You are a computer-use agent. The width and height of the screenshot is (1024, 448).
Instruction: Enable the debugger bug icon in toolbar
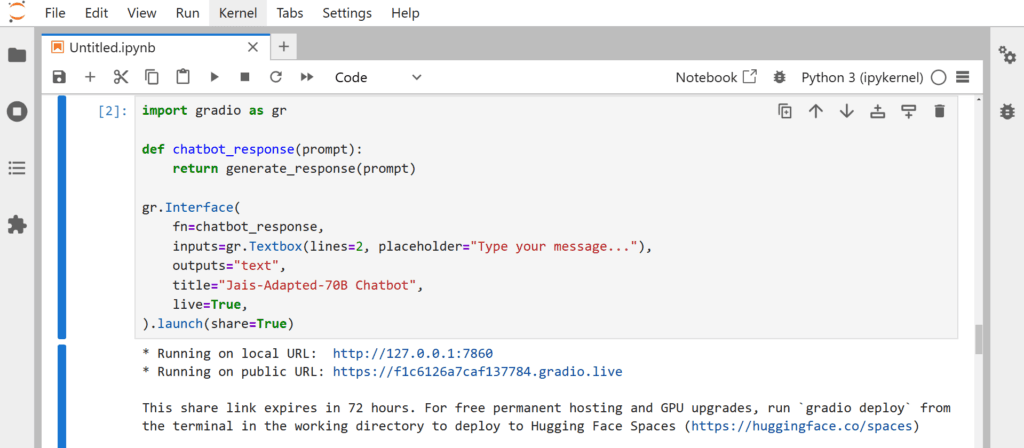[778, 77]
